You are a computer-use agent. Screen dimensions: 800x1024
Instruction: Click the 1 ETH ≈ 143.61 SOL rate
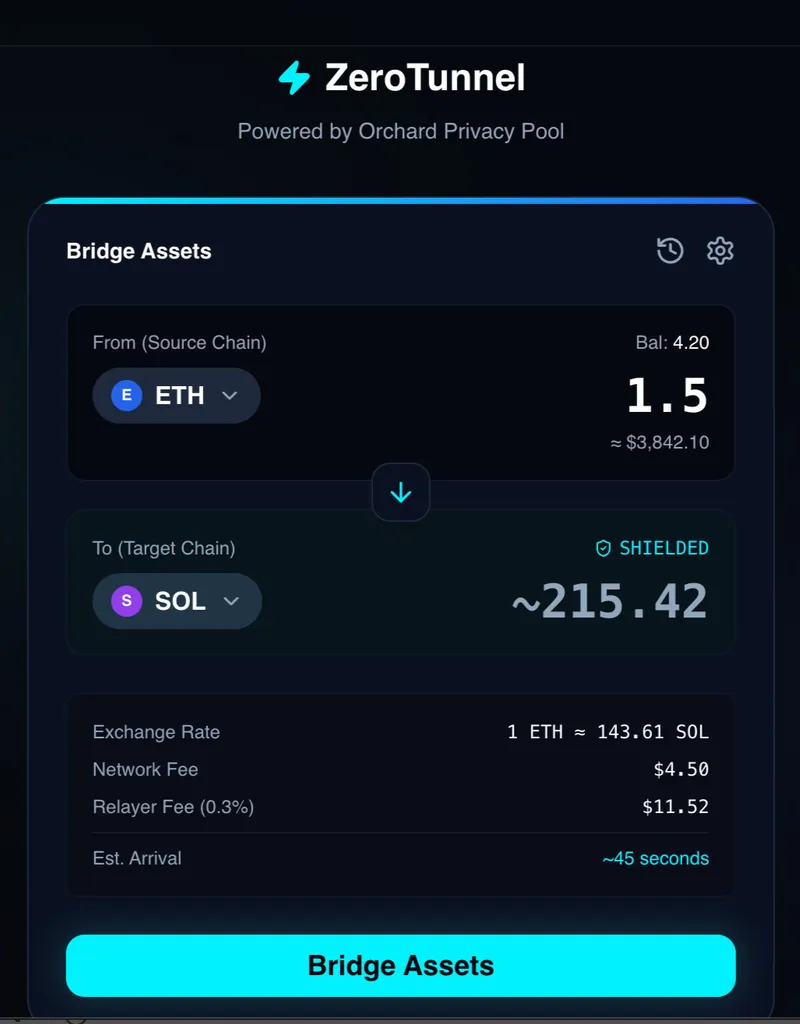[608, 732]
